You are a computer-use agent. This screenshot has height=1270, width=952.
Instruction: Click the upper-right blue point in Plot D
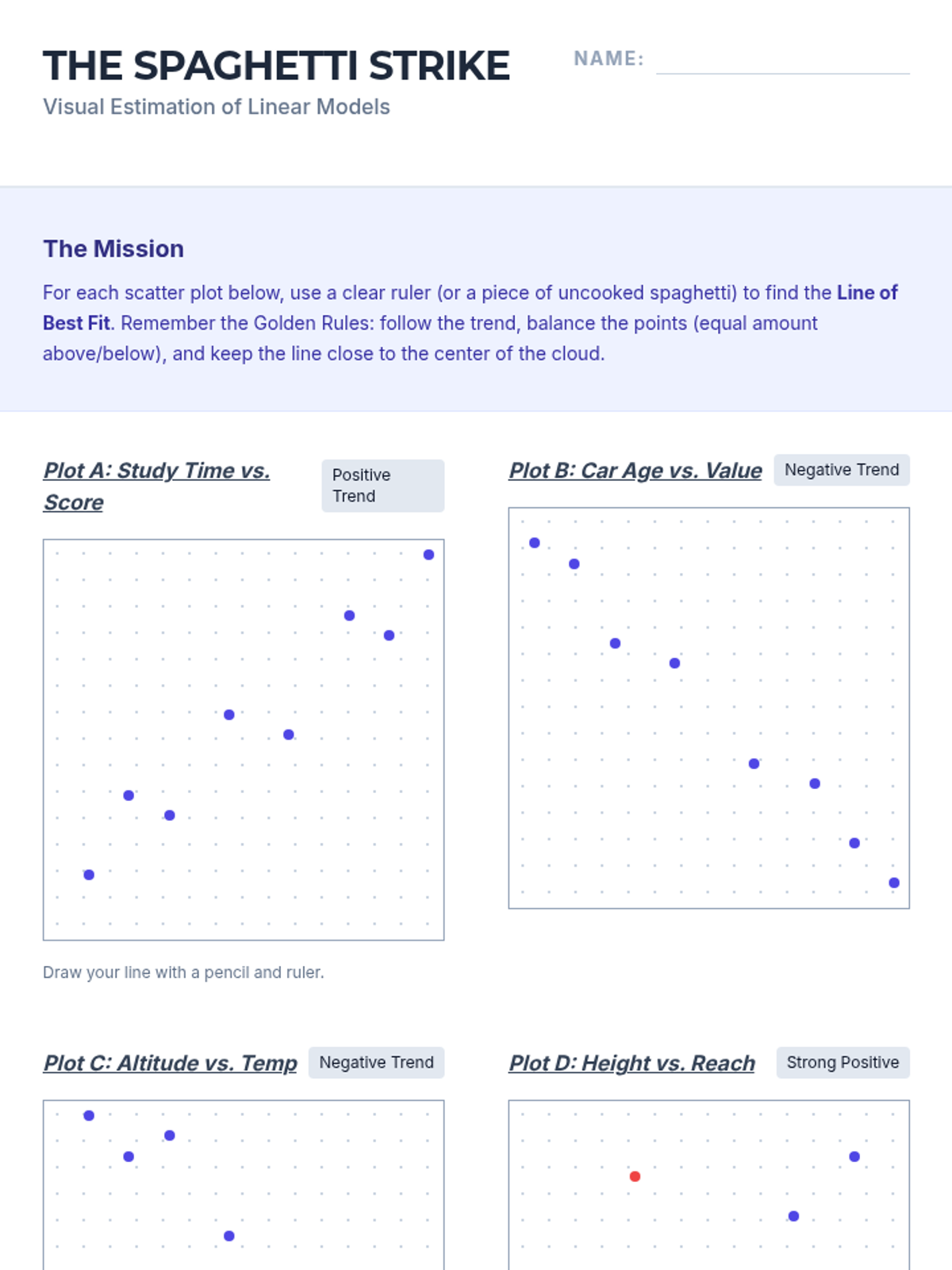coord(854,1156)
